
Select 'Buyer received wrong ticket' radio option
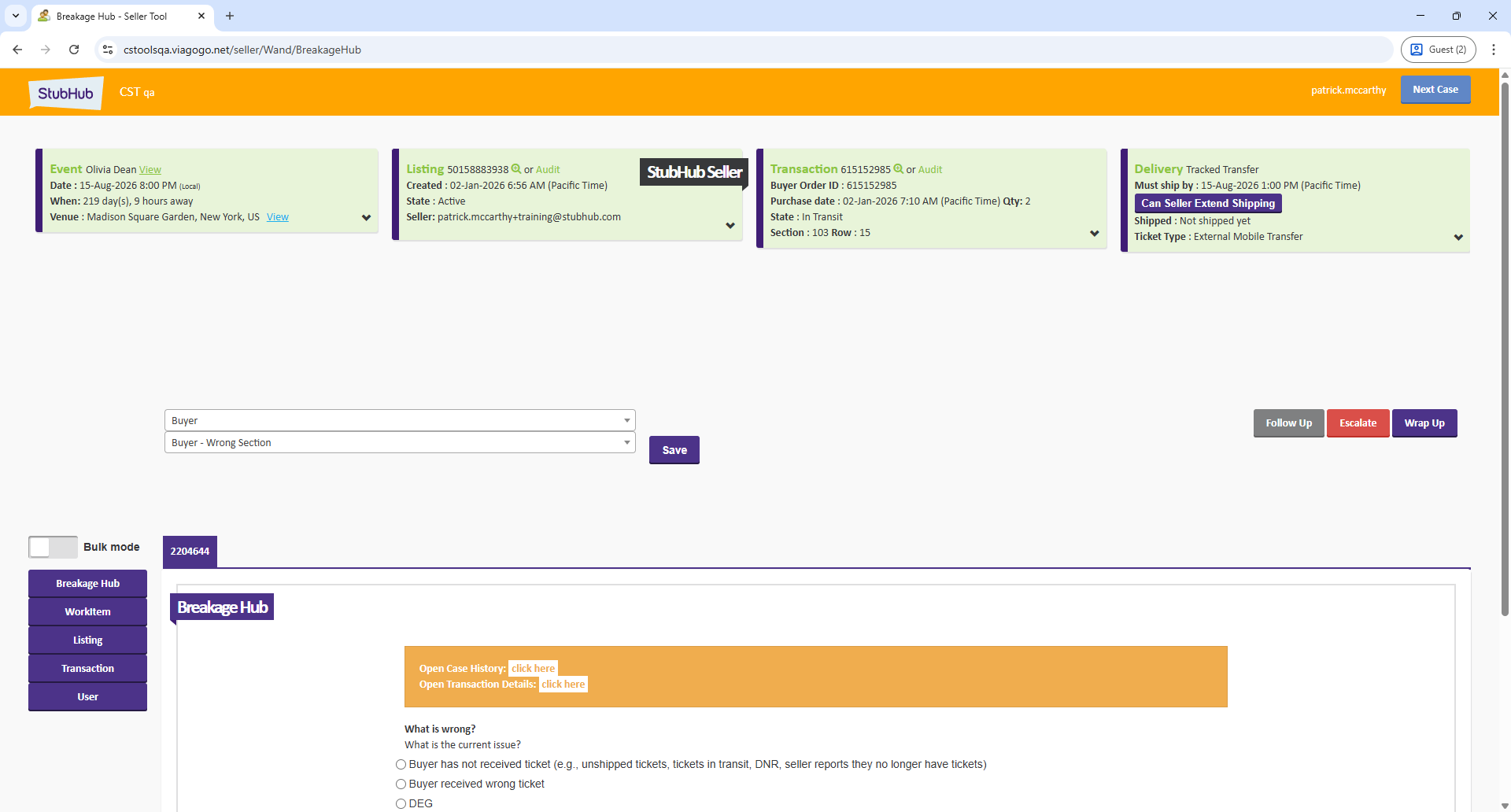pyautogui.click(x=401, y=784)
